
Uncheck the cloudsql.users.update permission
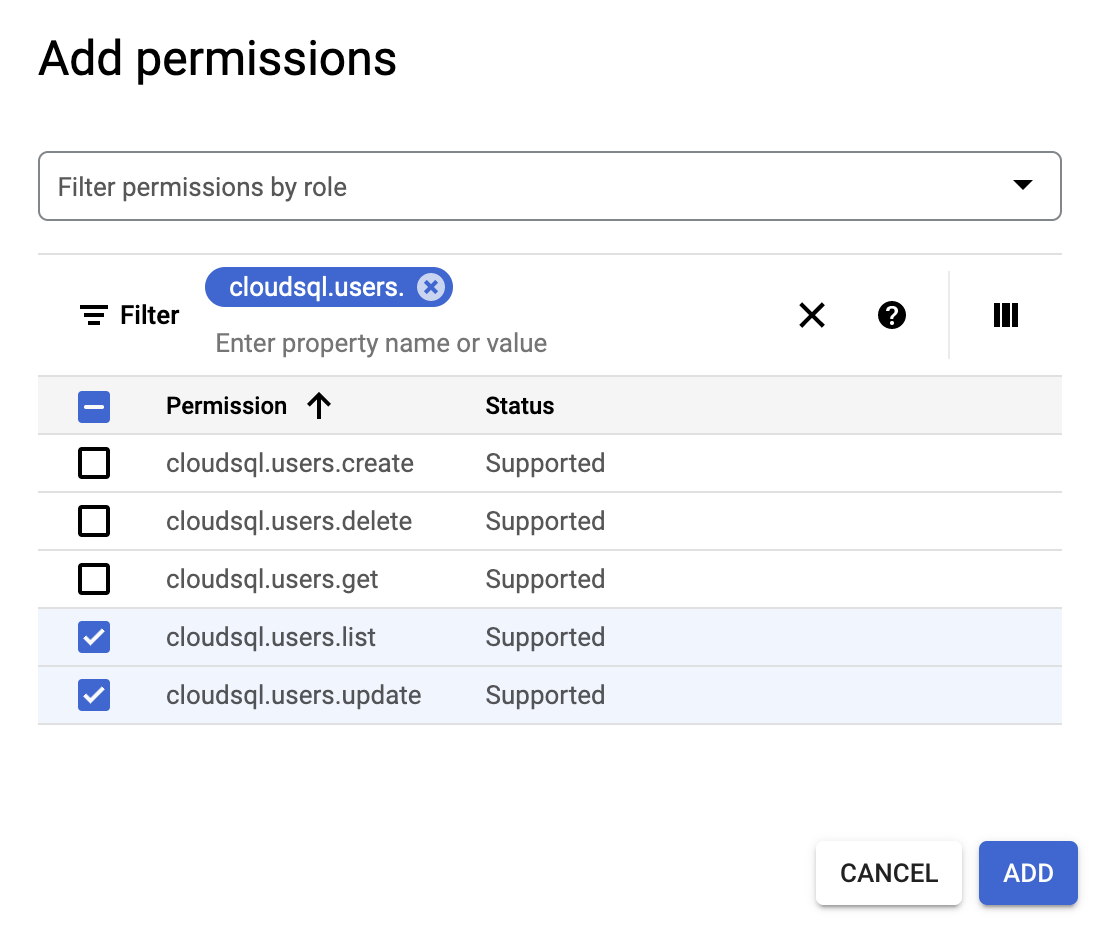pos(94,696)
